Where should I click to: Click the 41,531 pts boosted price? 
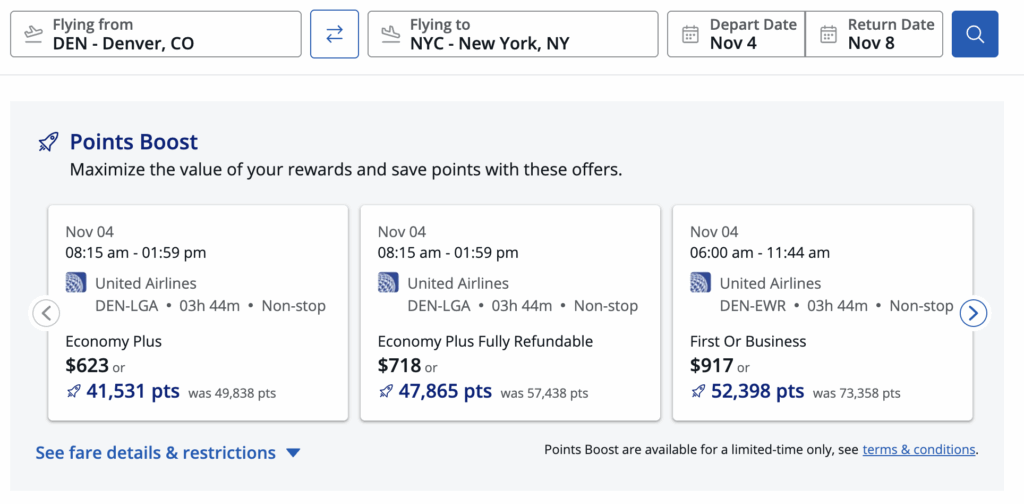(x=133, y=391)
